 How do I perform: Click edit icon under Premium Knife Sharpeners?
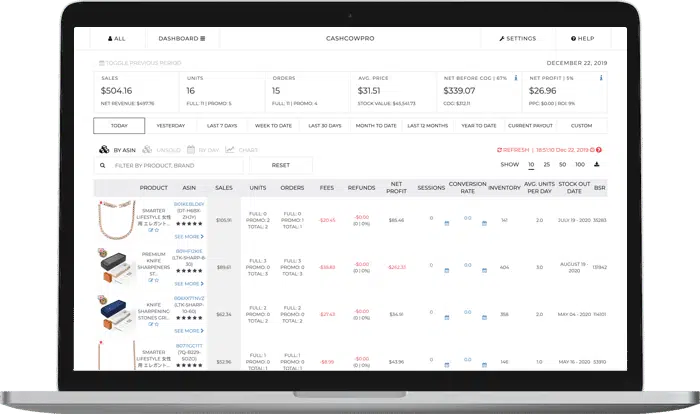[150, 280]
